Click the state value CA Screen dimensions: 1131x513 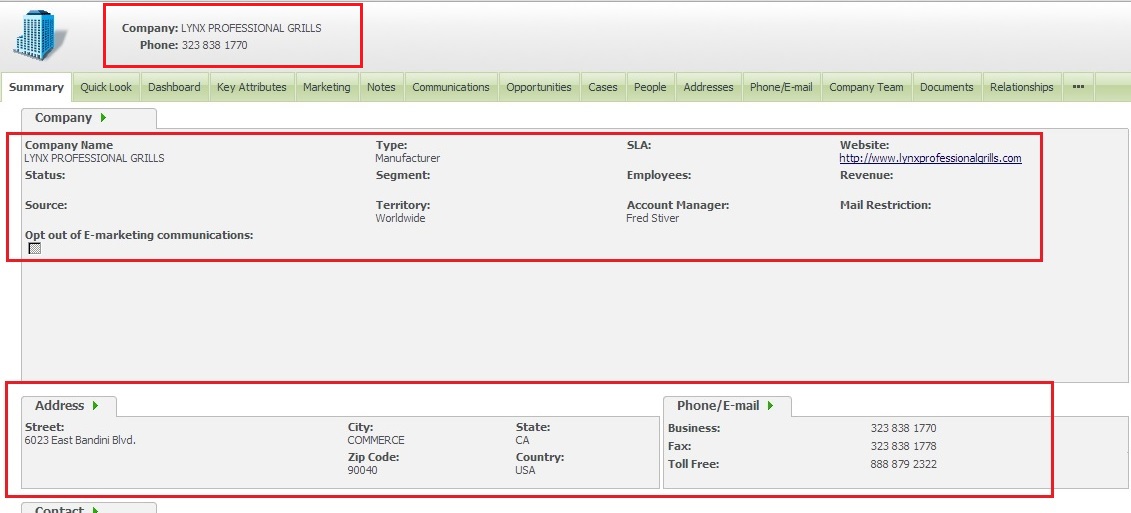point(522,440)
